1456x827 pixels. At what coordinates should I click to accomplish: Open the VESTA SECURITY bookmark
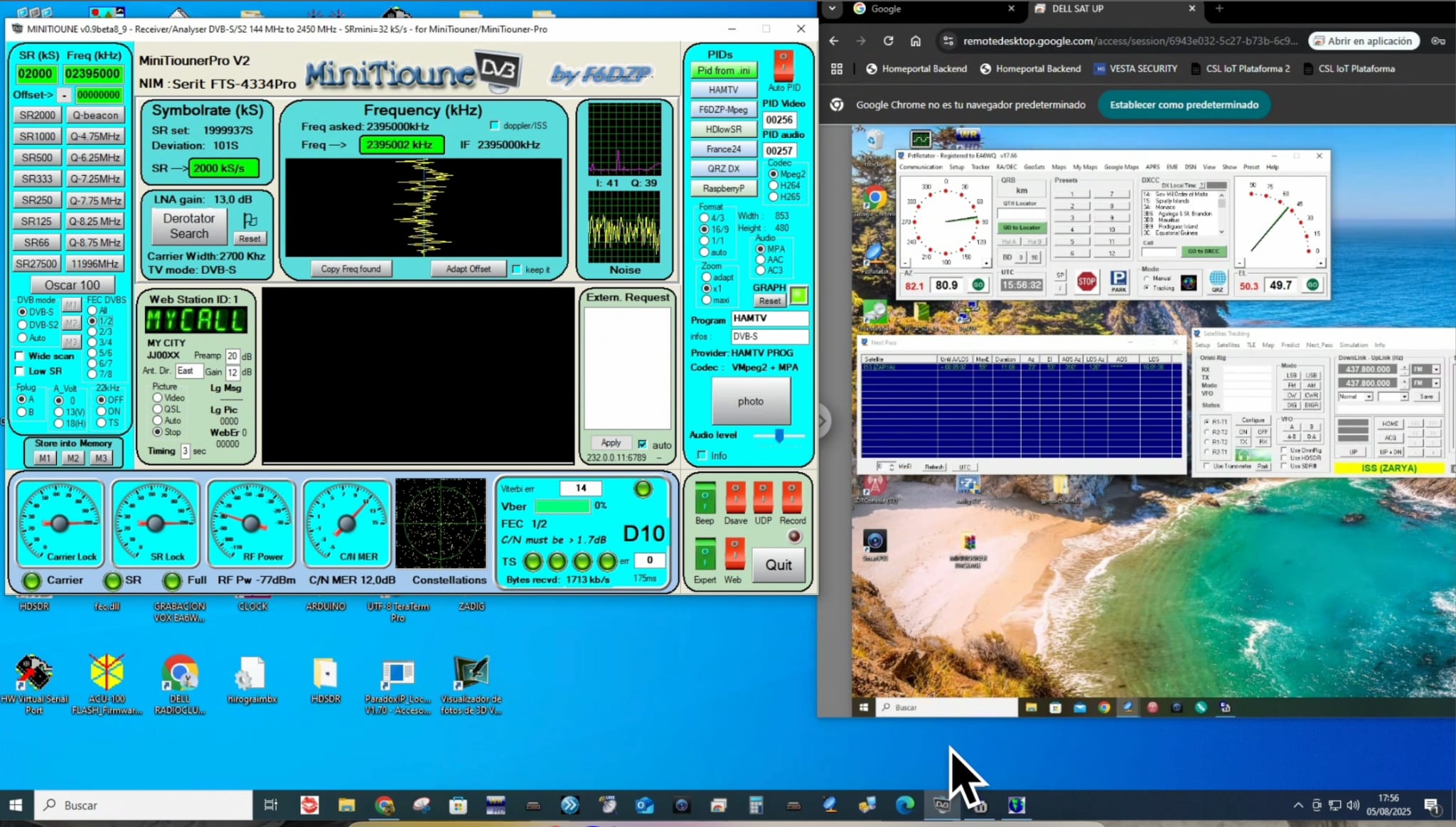click(1136, 69)
